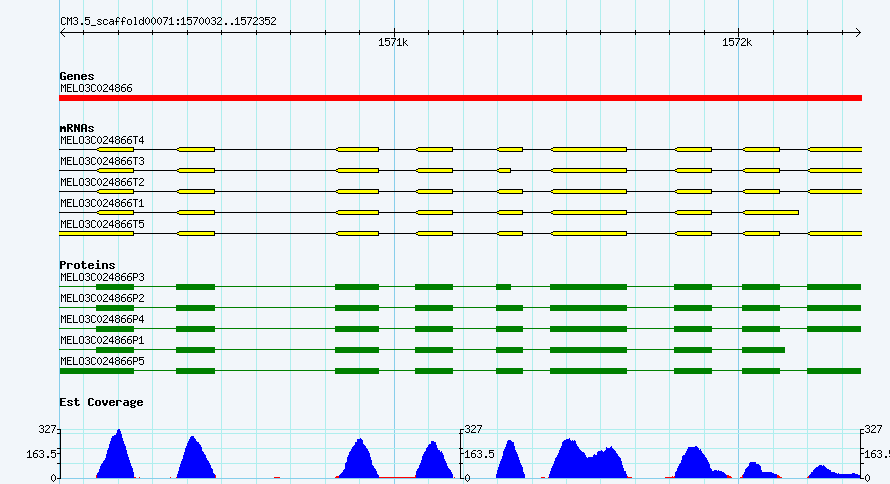Select the mRNAs track title
The image size is (890, 484).
(x=77, y=128)
